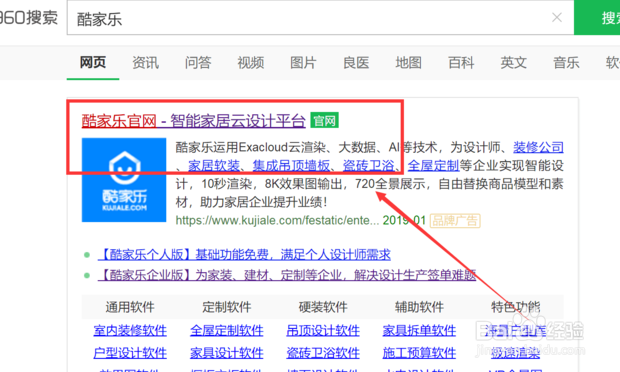The width and height of the screenshot is (620, 372).
Task: Open the 瓷砖卫浴 link in description
Action: [x=368, y=166]
